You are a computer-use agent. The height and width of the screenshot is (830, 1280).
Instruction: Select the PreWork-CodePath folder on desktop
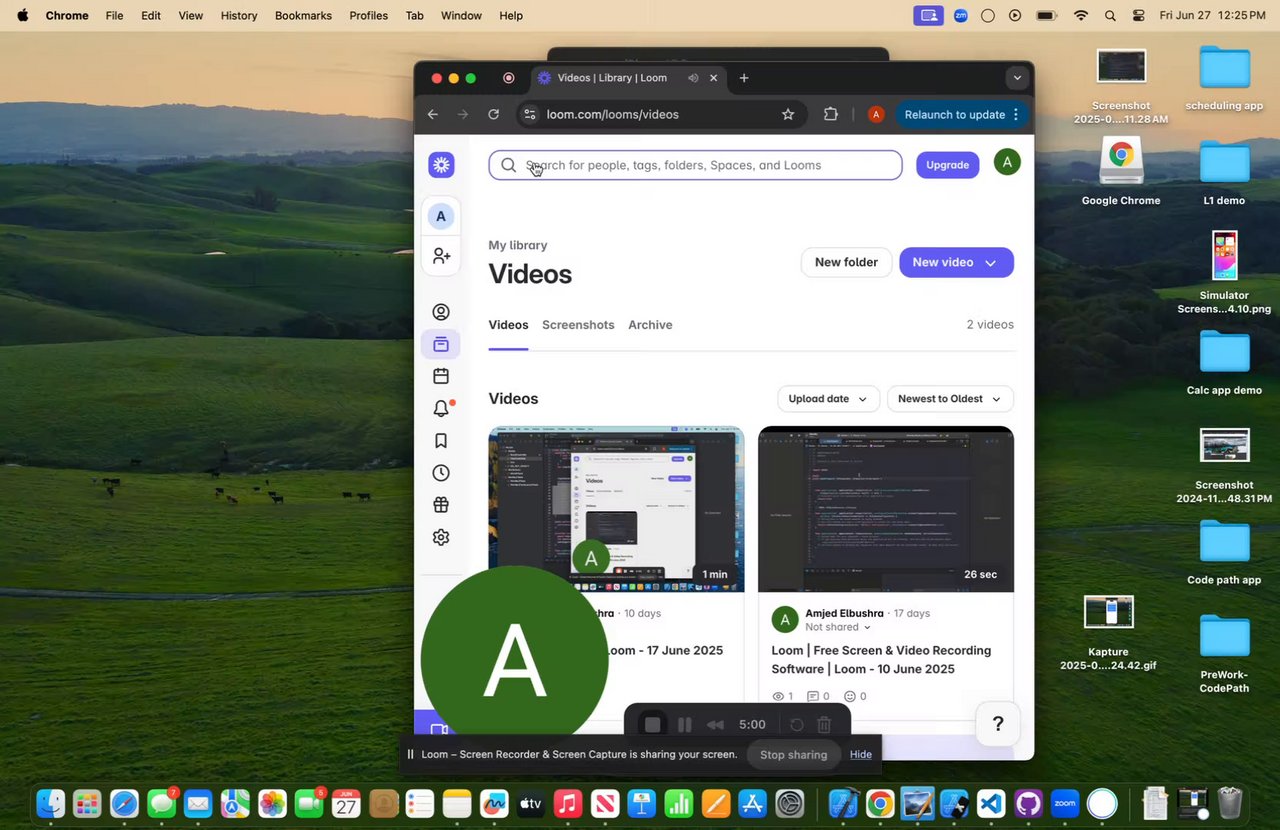point(1224,653)
